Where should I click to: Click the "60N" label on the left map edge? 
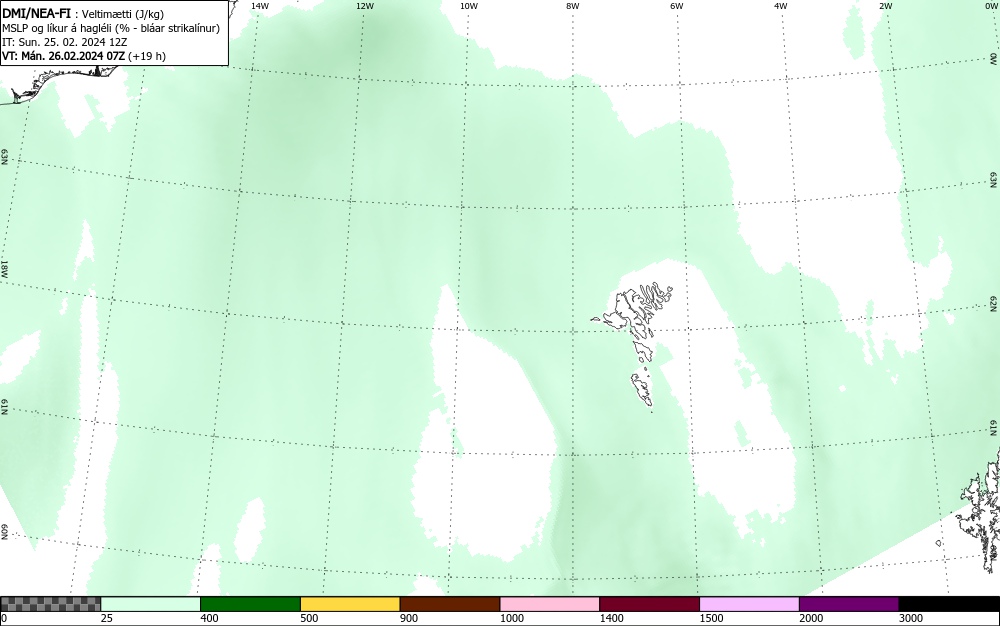[x=4, y=532]
